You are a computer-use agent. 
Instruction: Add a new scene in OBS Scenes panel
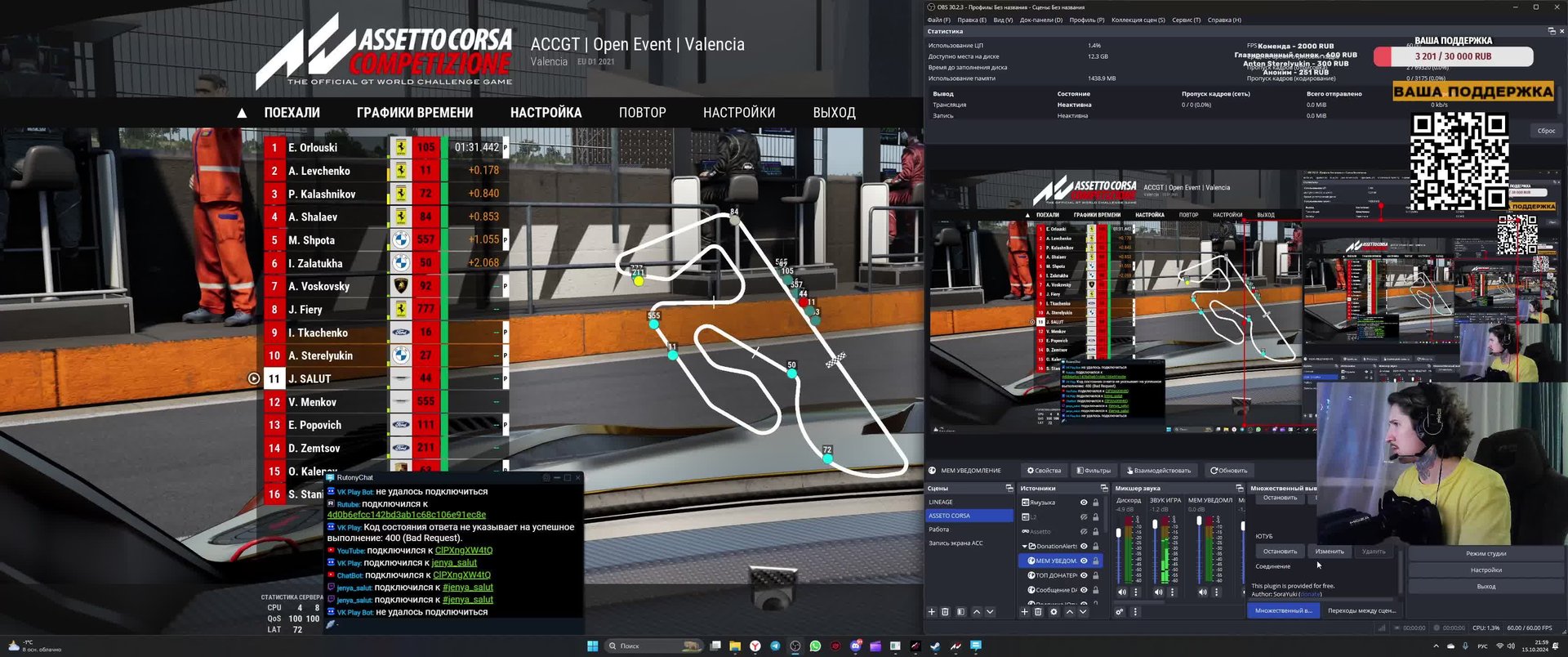click(932, 611)
